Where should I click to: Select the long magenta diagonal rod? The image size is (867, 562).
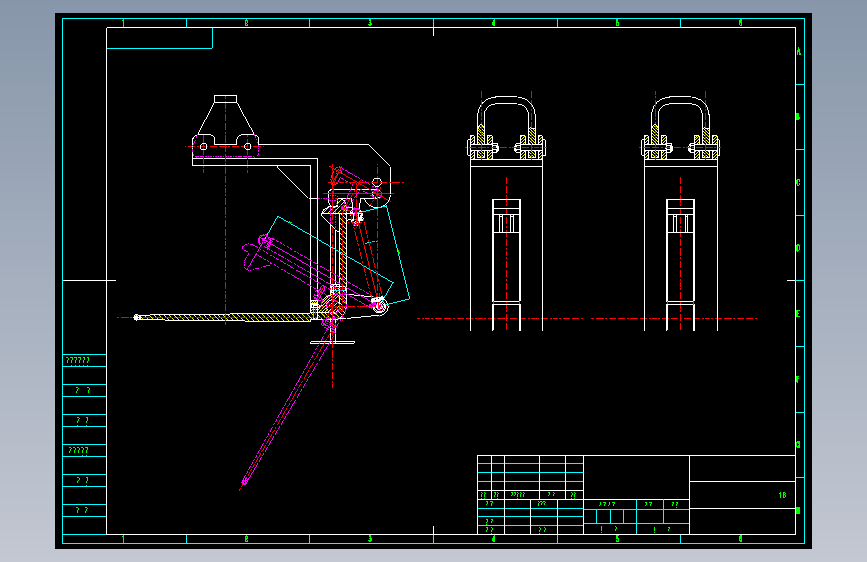(x=287, y=407)
